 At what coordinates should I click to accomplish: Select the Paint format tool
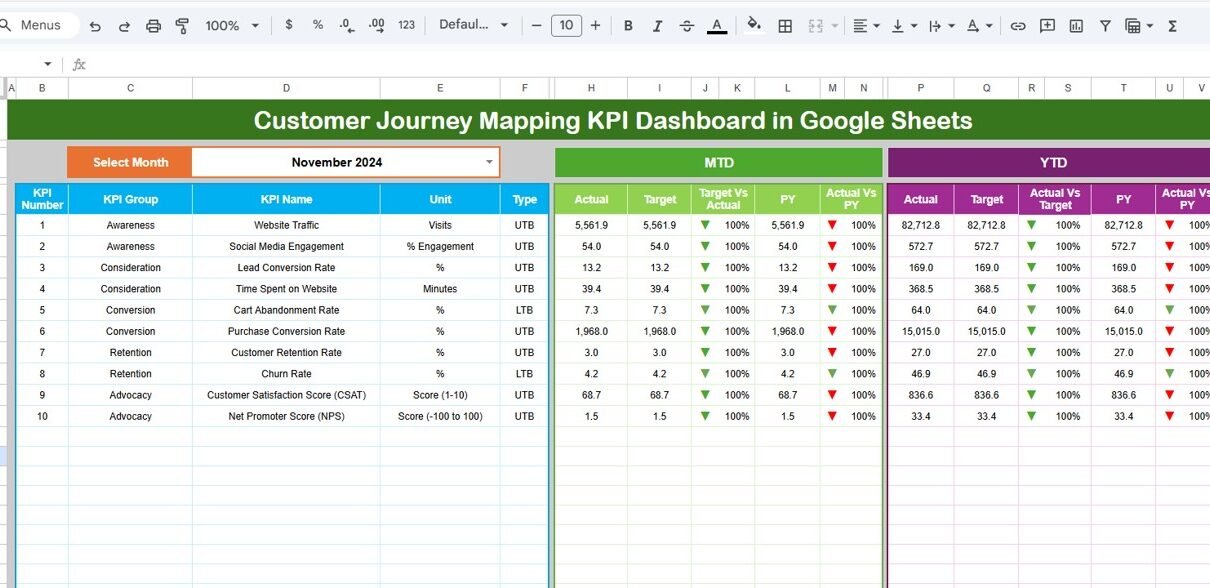click(x=182, y=26)
